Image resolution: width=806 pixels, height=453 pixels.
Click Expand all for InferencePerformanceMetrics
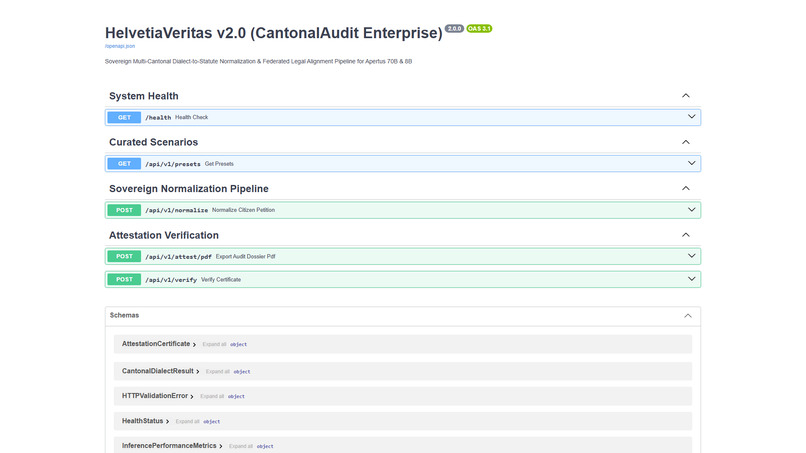tap(241, 446)
